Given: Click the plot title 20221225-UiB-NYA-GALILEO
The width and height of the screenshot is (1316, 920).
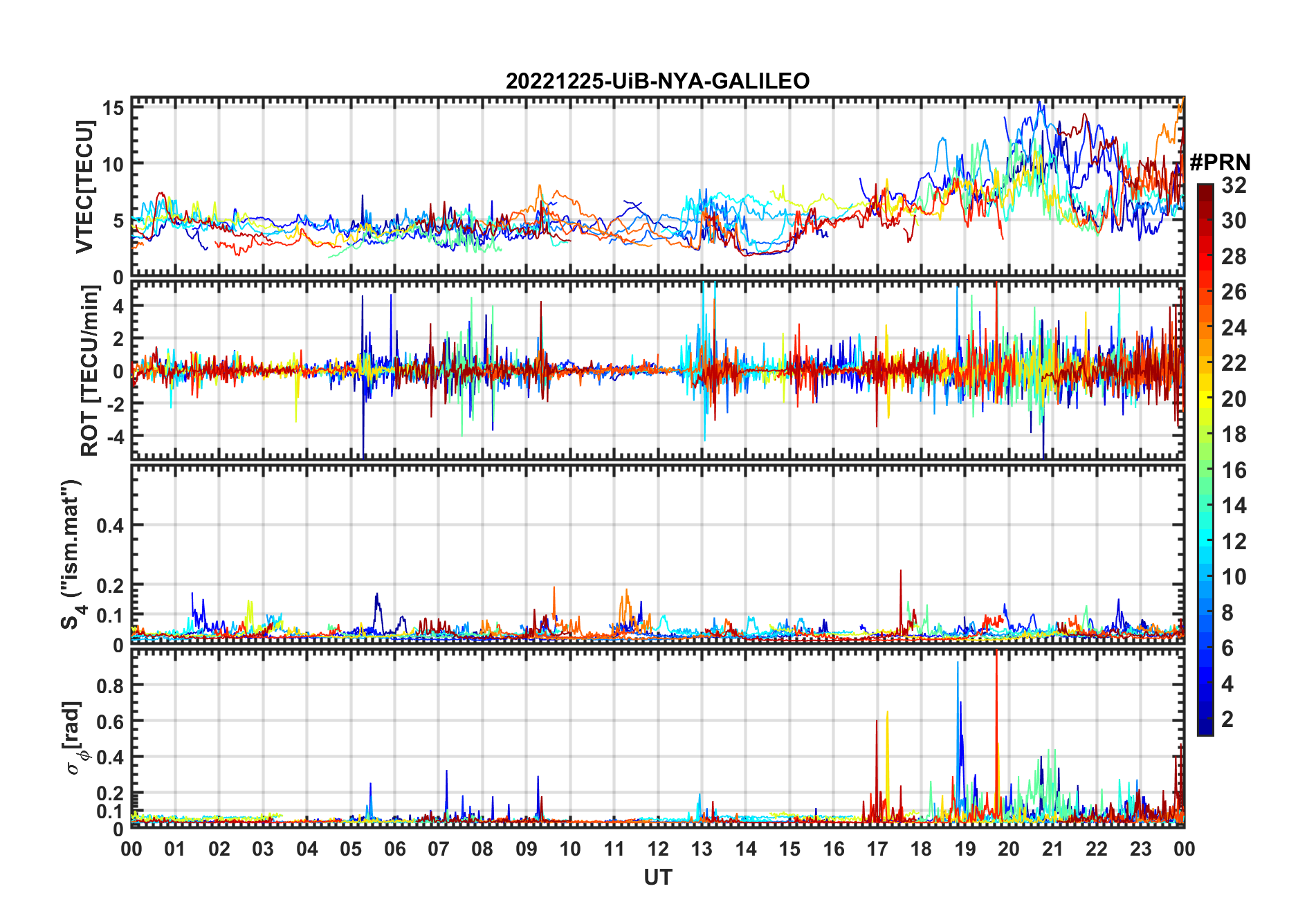Looking at the screenshot, I should pos(657,81).
